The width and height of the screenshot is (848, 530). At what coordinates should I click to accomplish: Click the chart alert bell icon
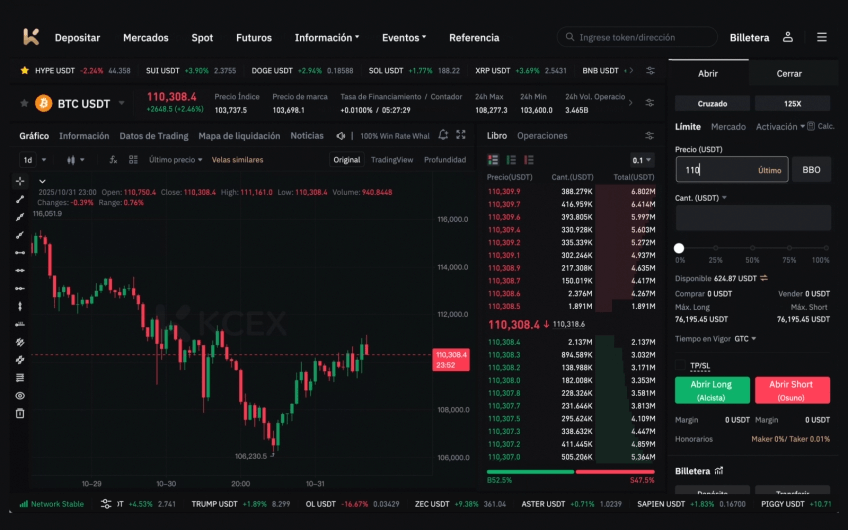442,135
